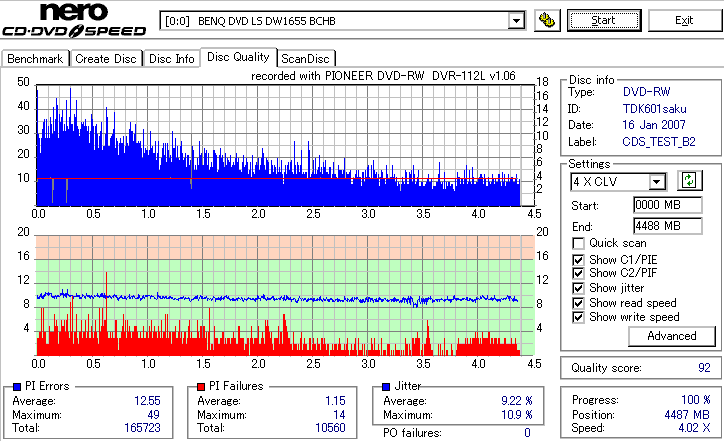Click PI Failures average 1.15
Screen dimensions: 724x441
click(x=335, y=401)
